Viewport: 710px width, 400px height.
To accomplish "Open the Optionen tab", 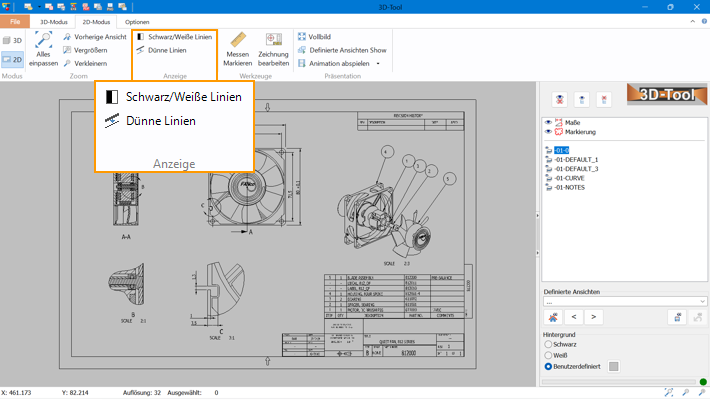I will (137, 21).
